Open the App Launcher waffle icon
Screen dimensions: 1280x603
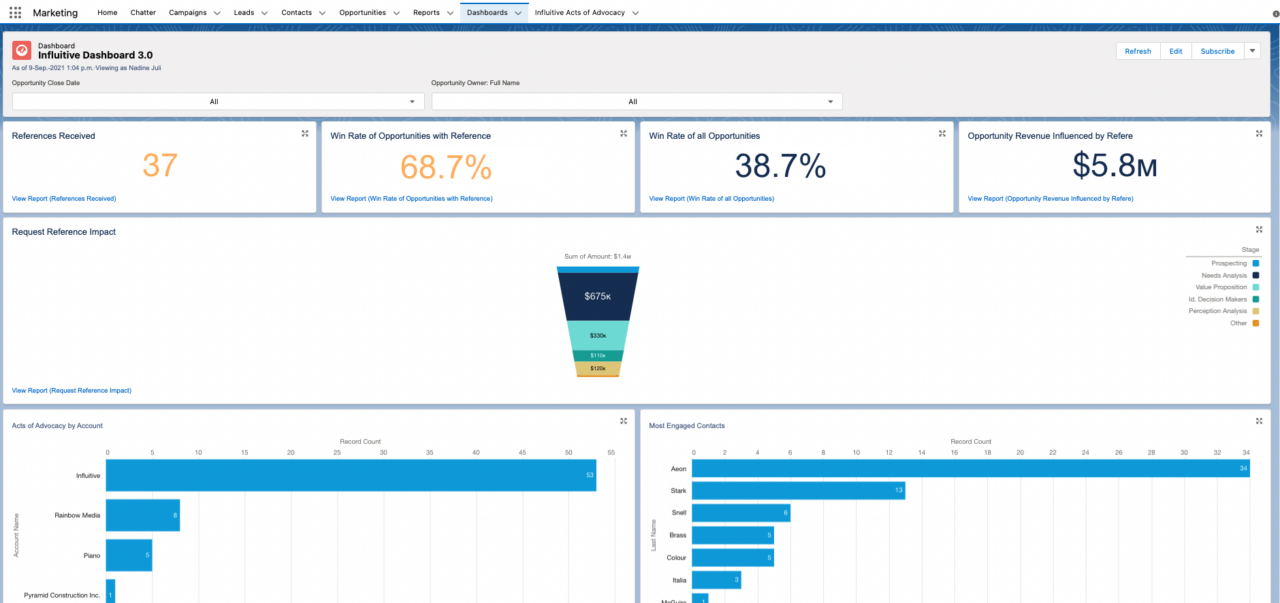click(x=14, y=12)
